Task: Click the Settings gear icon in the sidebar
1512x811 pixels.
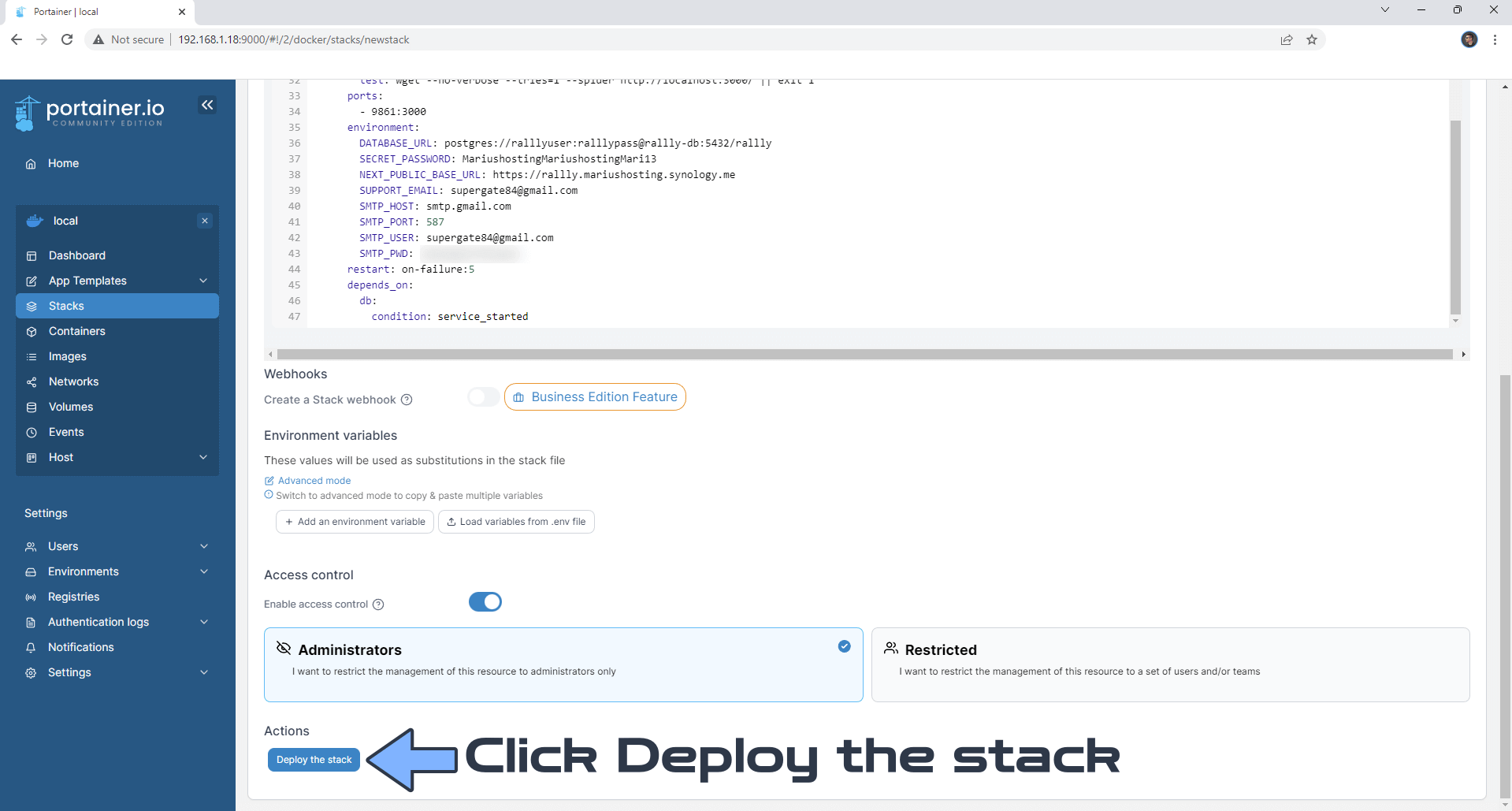Action: [31, 672]
